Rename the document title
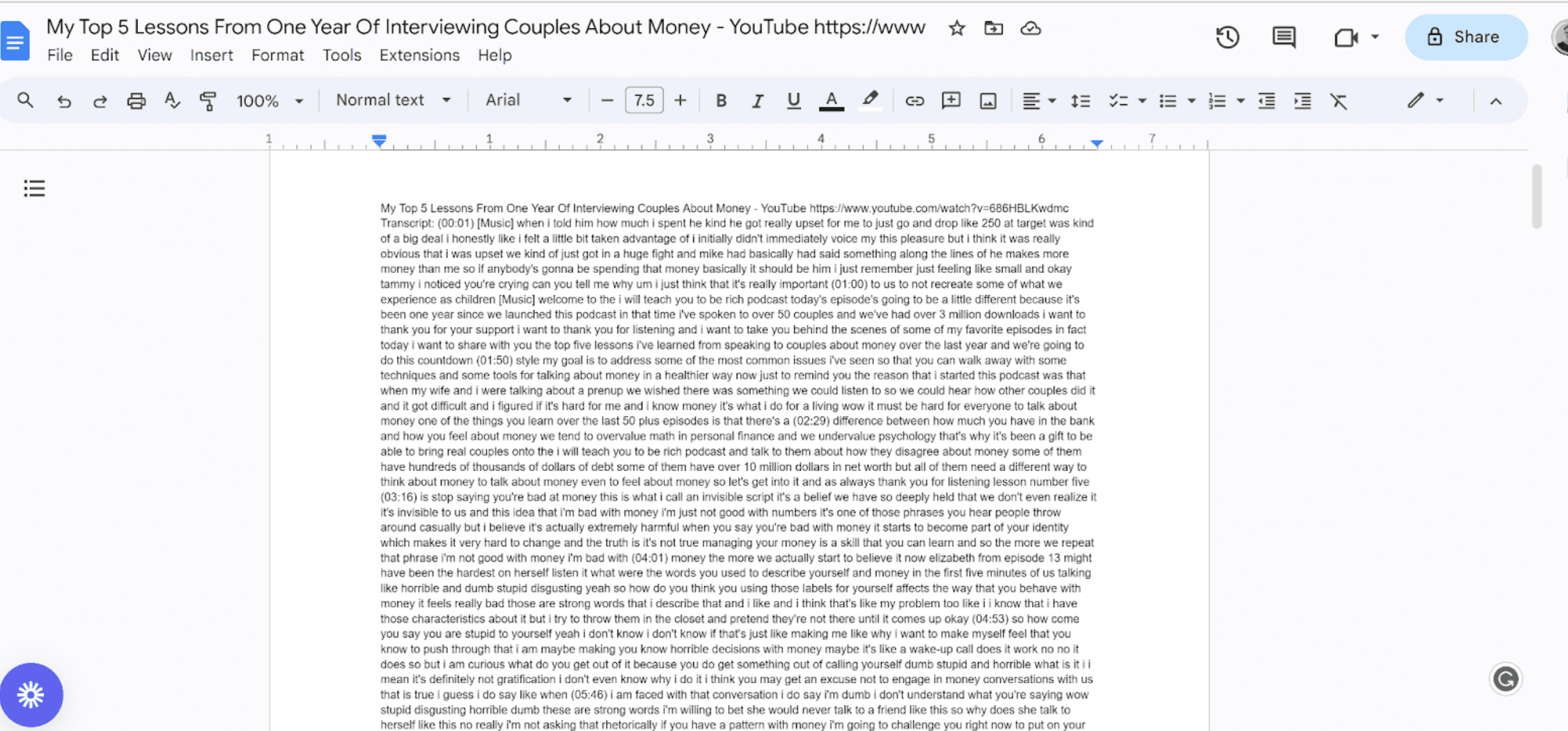 point(486,27)
